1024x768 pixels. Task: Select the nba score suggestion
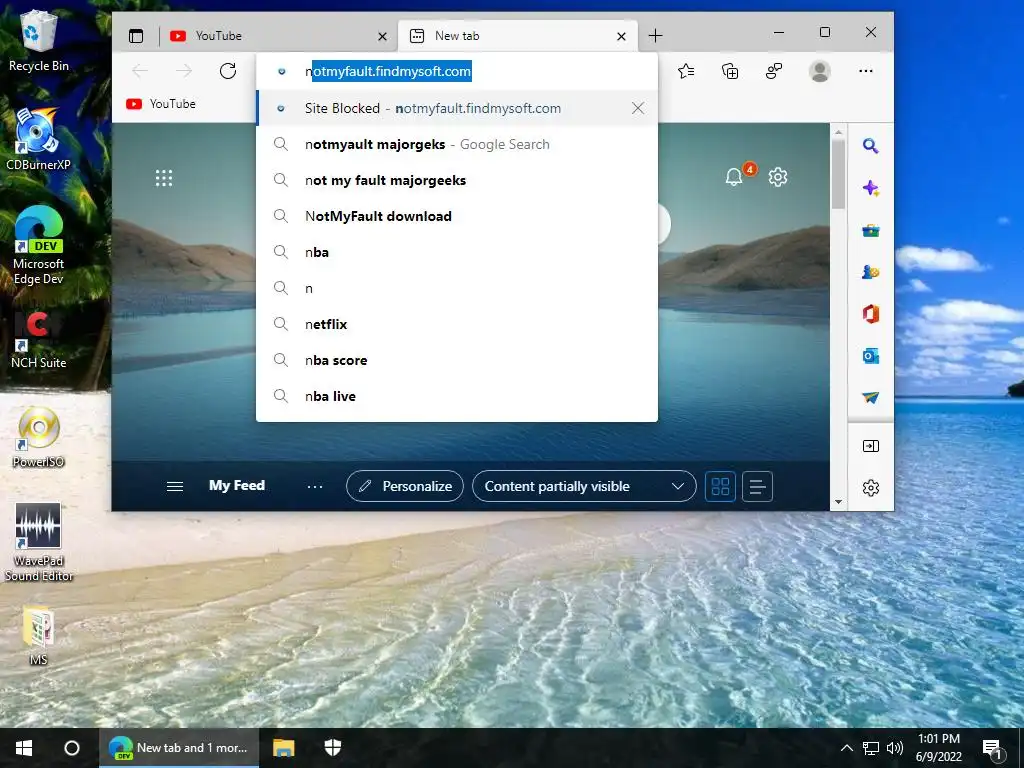(456, 360)
